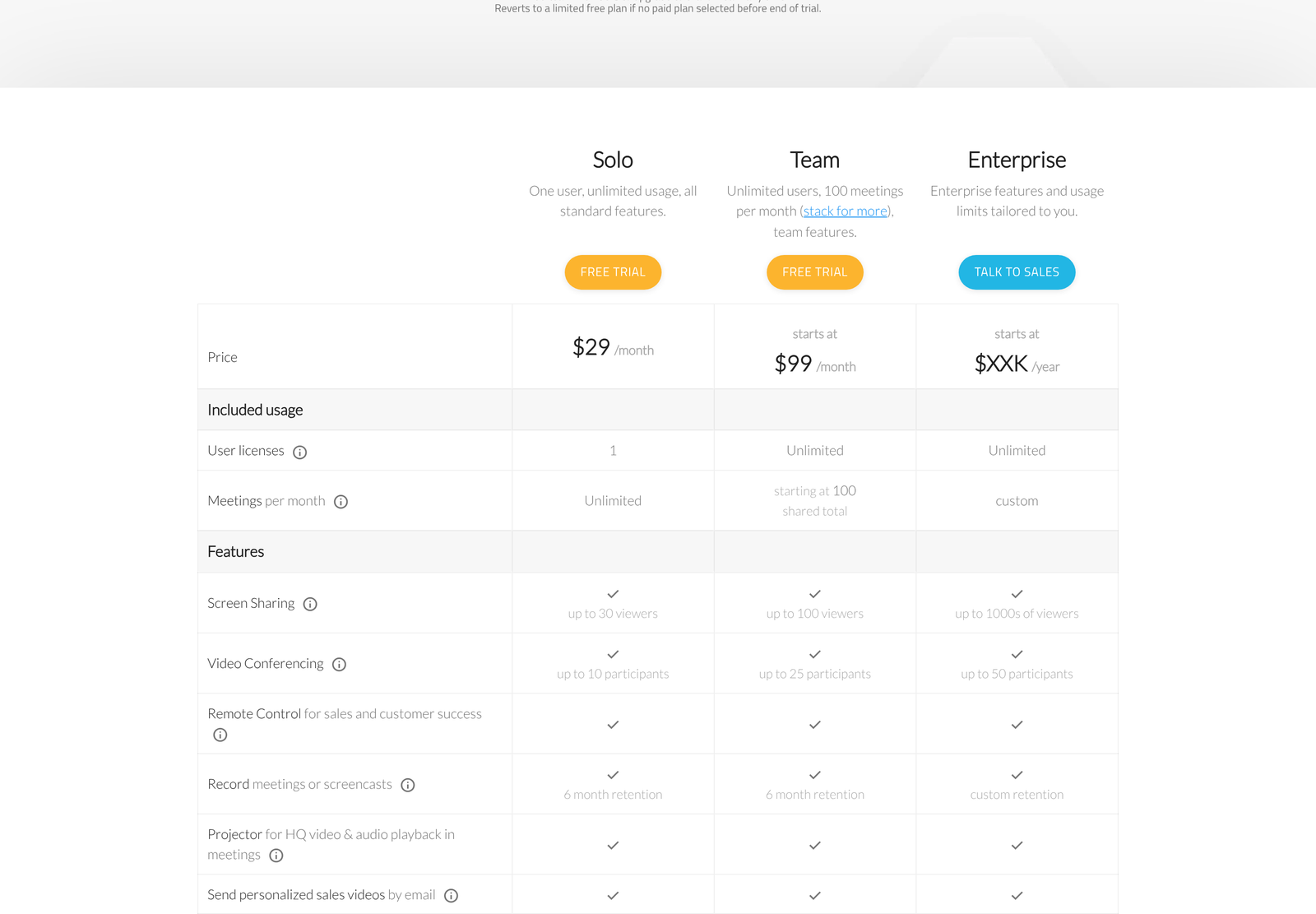1316x914 pixels.
Task: Click 'up to 1000s of viewers' text
Action: [x=1017, y=614]
